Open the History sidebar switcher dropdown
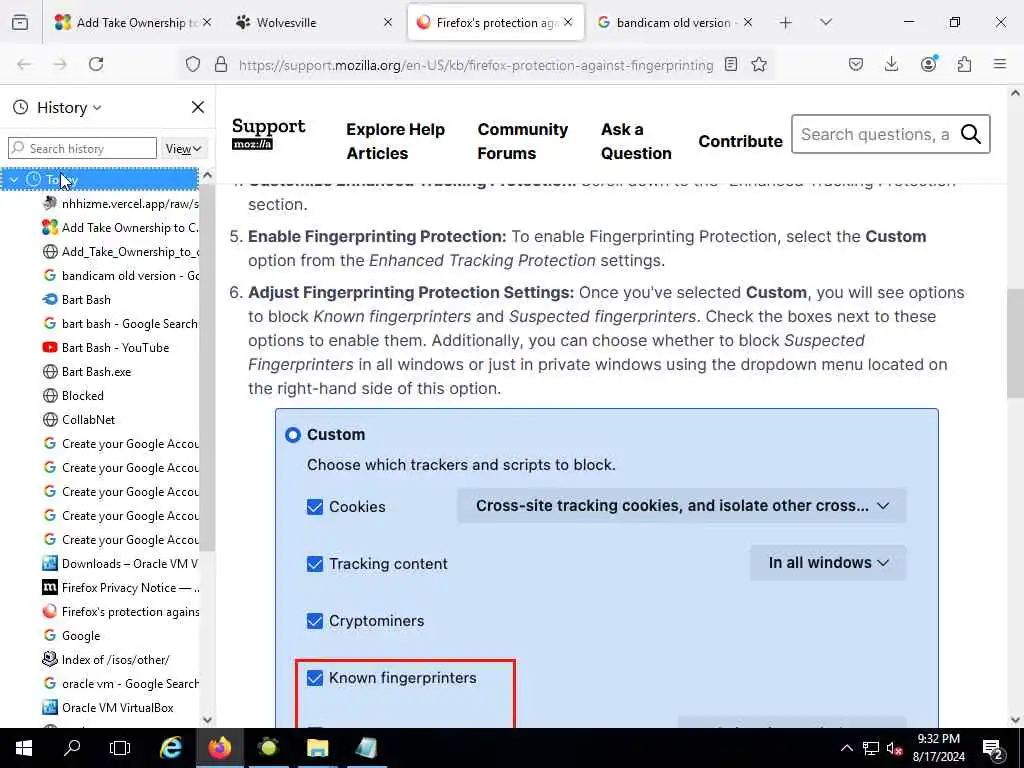1024x768 pixels. tap(69, 108)
